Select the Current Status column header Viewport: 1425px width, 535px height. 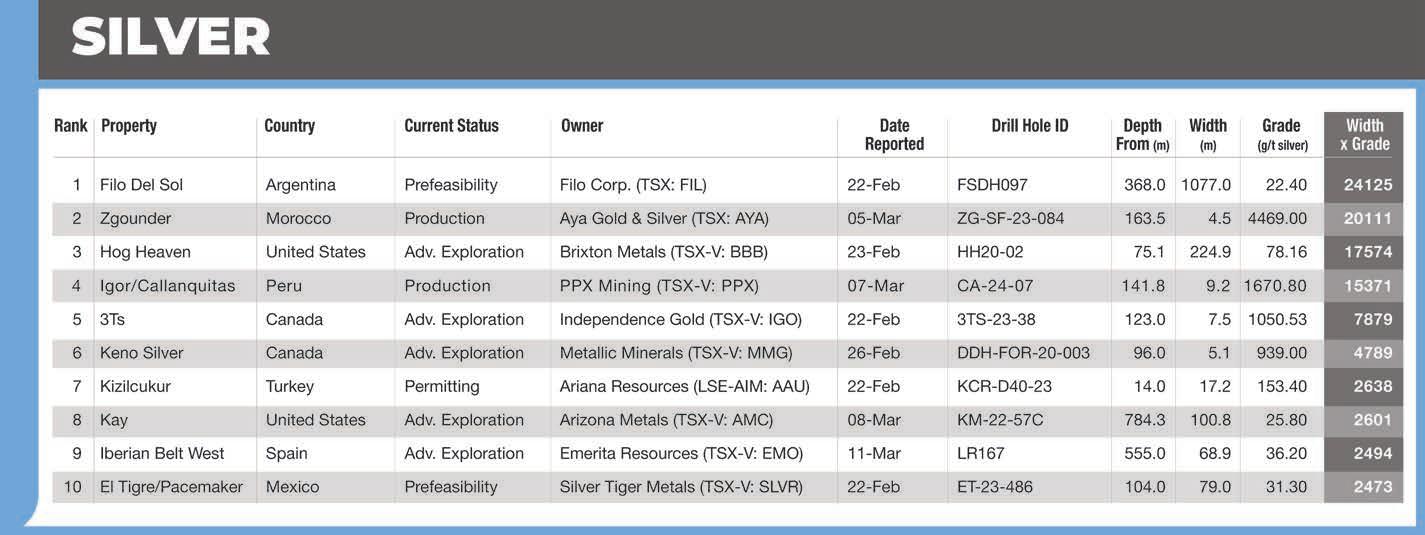click(x=451, y=126)
